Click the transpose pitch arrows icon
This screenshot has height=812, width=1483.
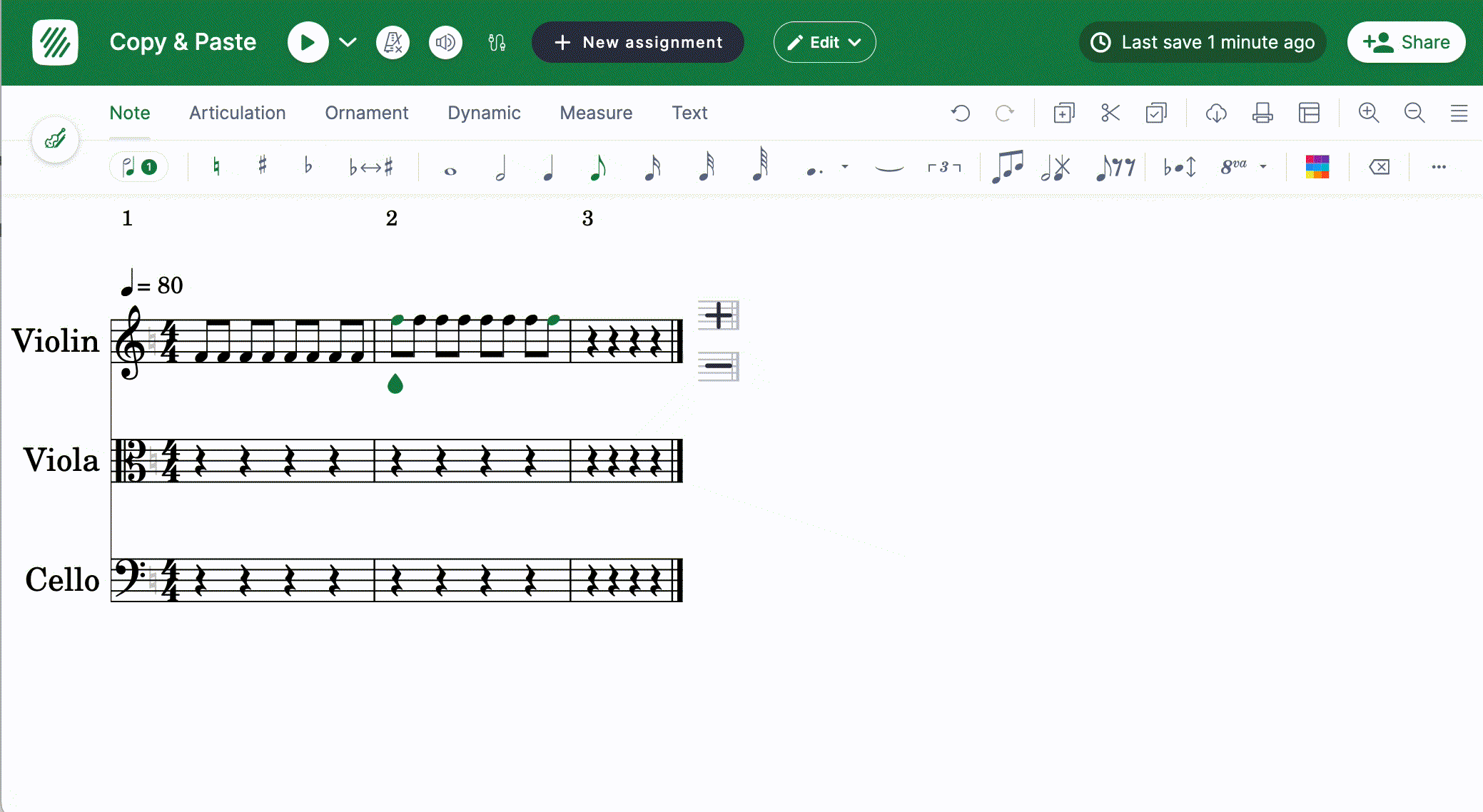1180,168
